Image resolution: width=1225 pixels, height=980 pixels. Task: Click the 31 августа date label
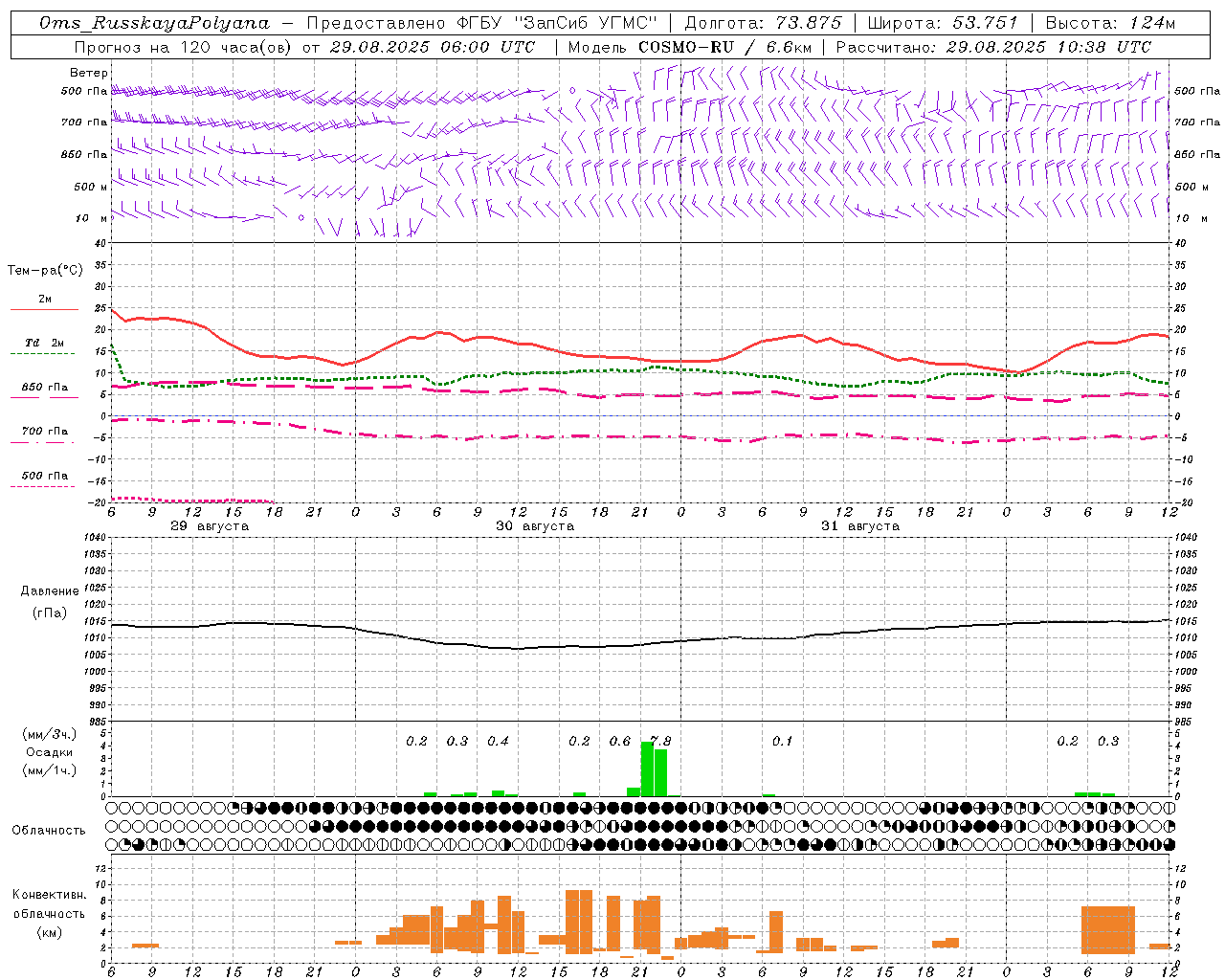pyautogui.click(x=860, y=526)
